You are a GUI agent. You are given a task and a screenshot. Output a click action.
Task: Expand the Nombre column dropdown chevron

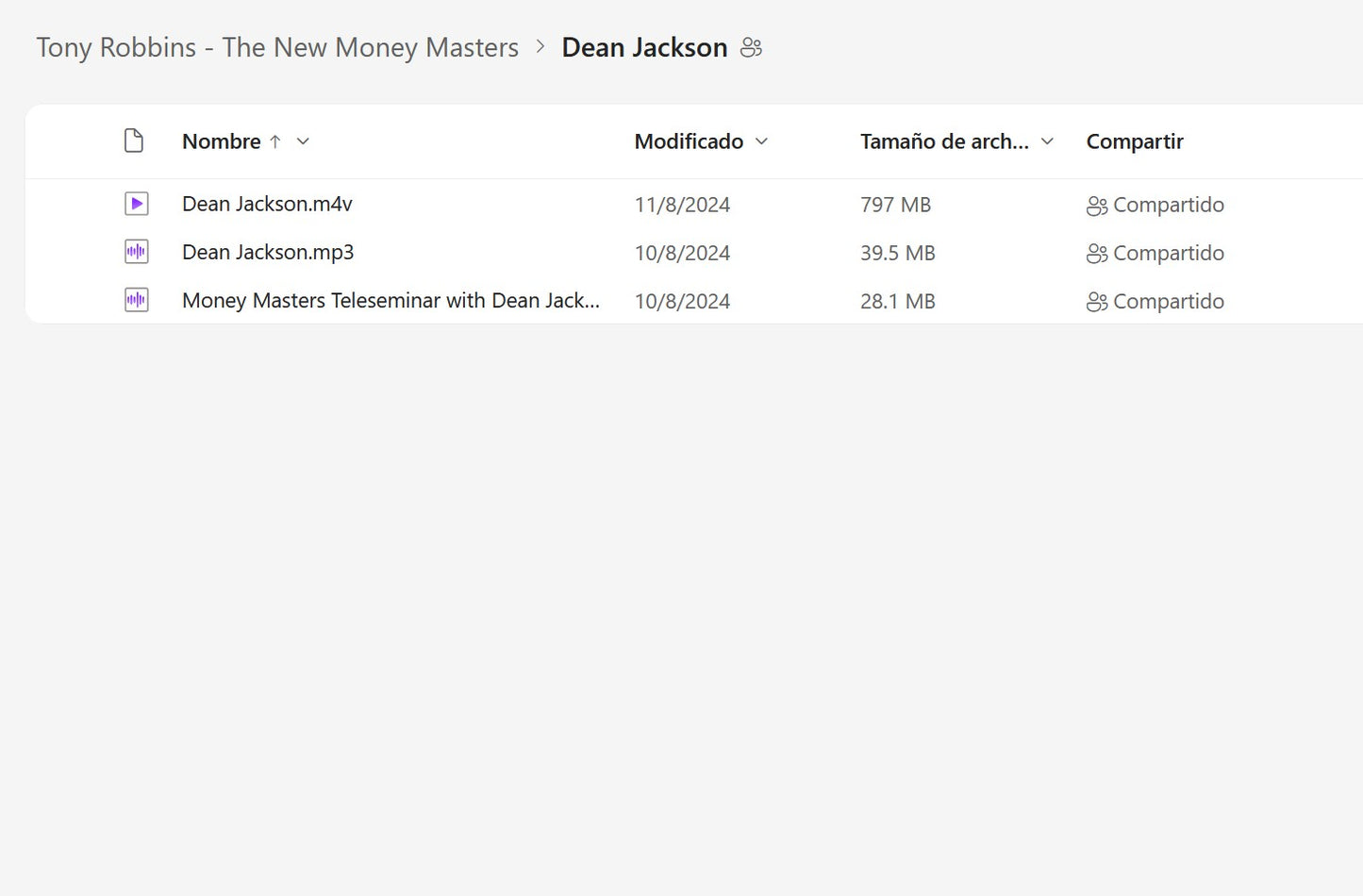point(303,141)
